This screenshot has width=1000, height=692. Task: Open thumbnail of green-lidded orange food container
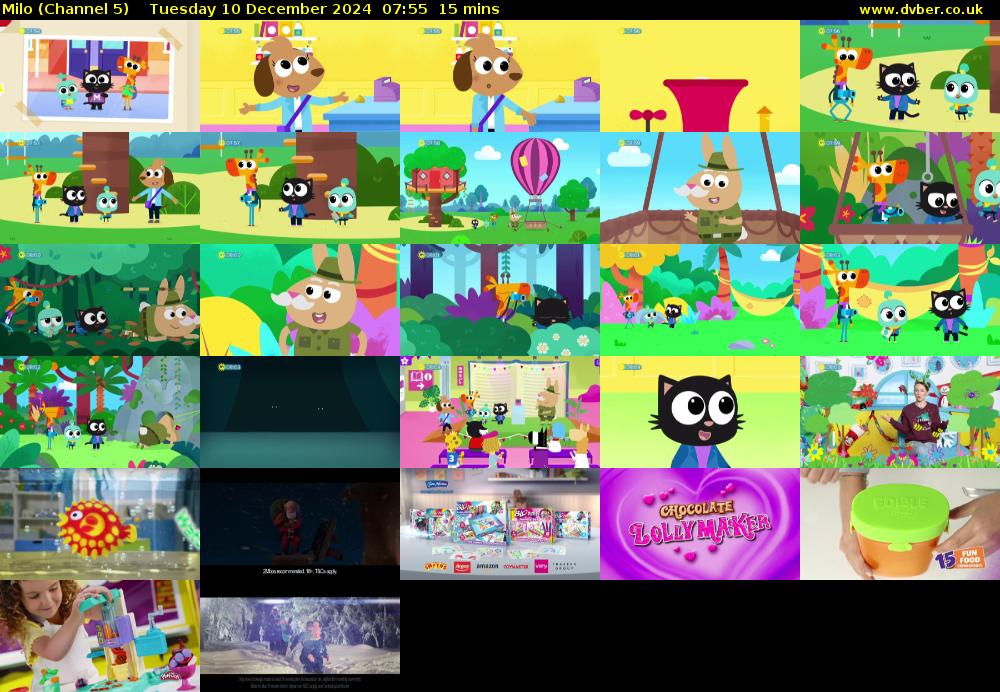coord(900,524)
